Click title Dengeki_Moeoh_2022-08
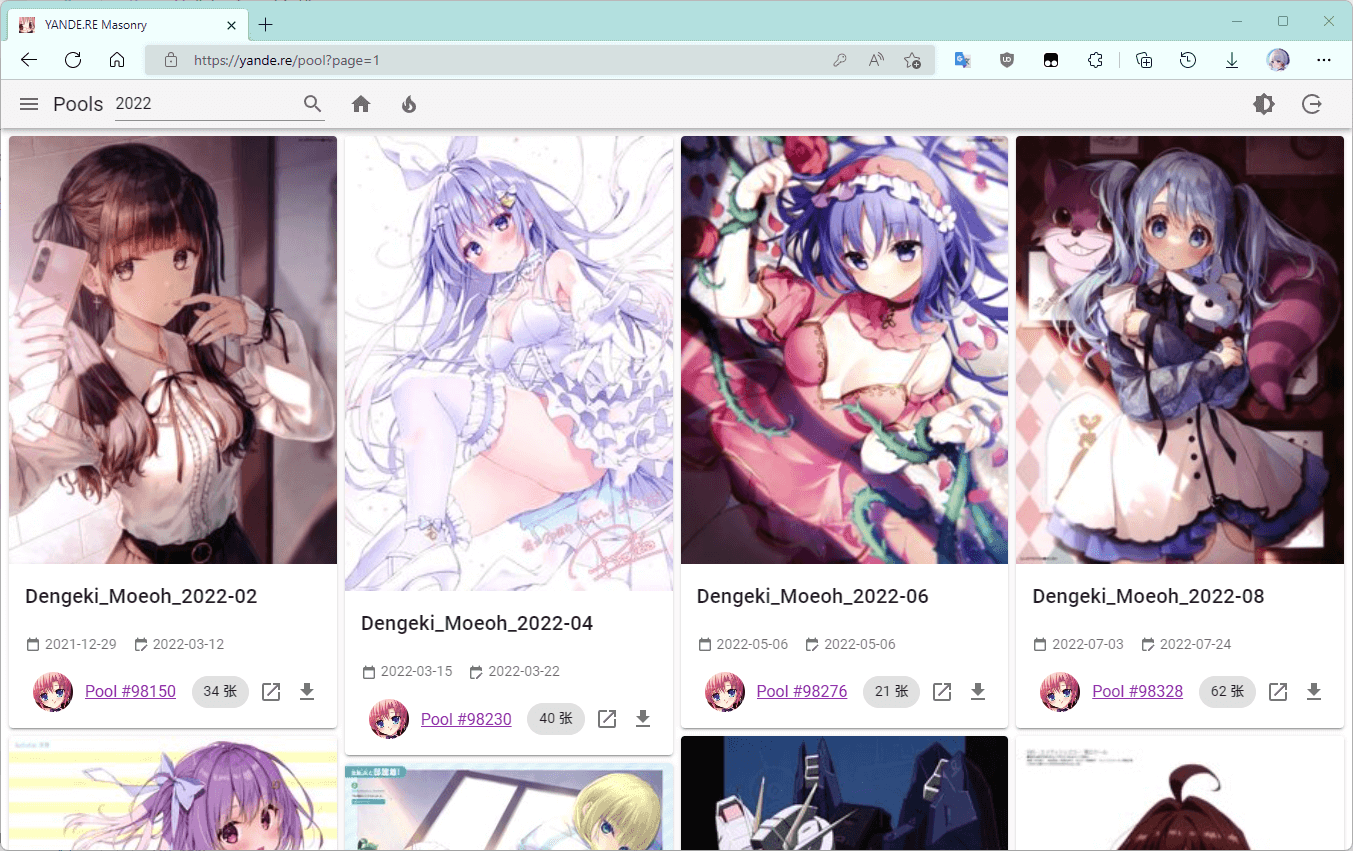This screenshot has height=851, width=1353. (1148, 596)
